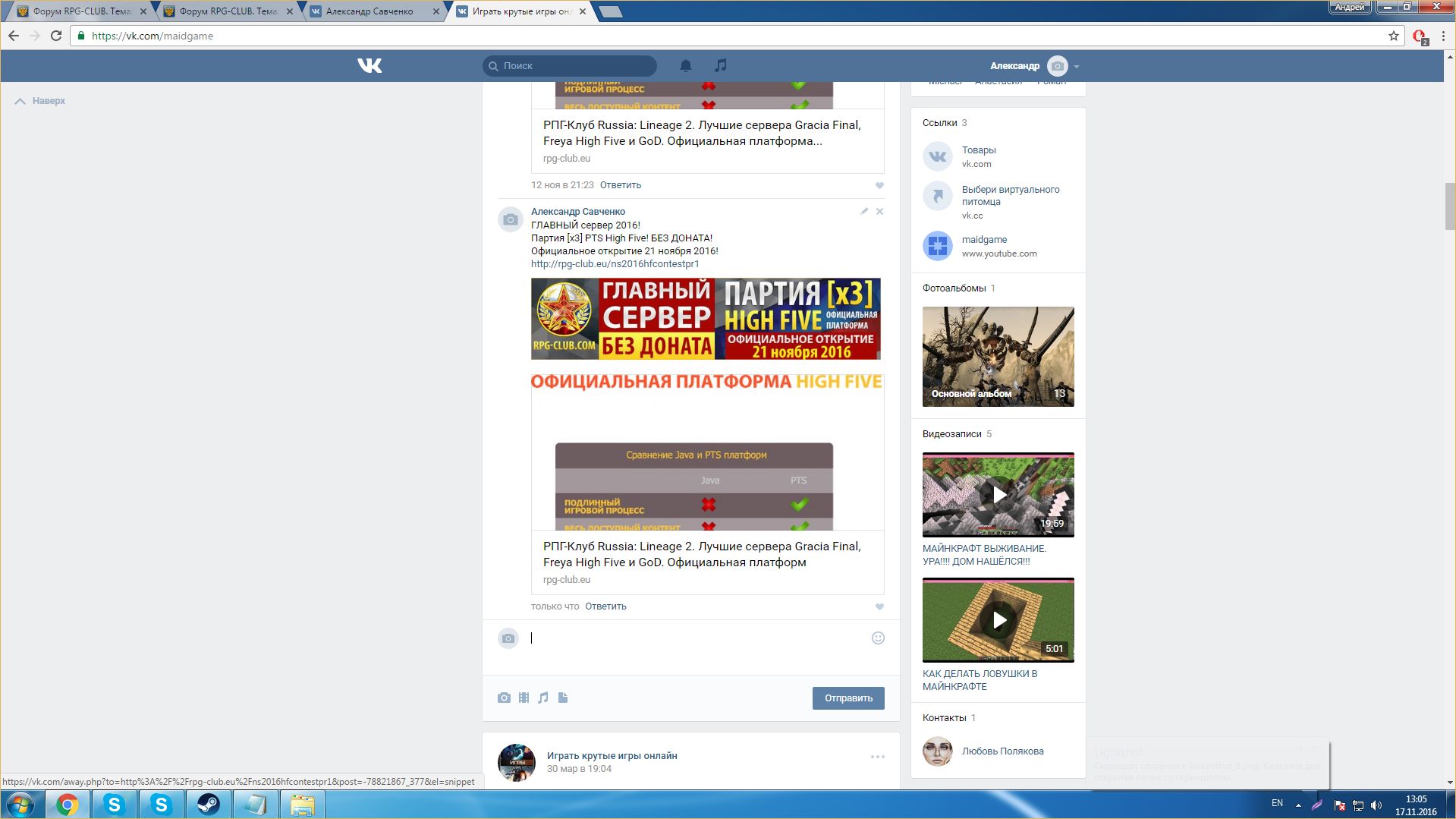Open the emoji smiley picker in the comment box
1456x819 pixels.
tap(879, 638)
